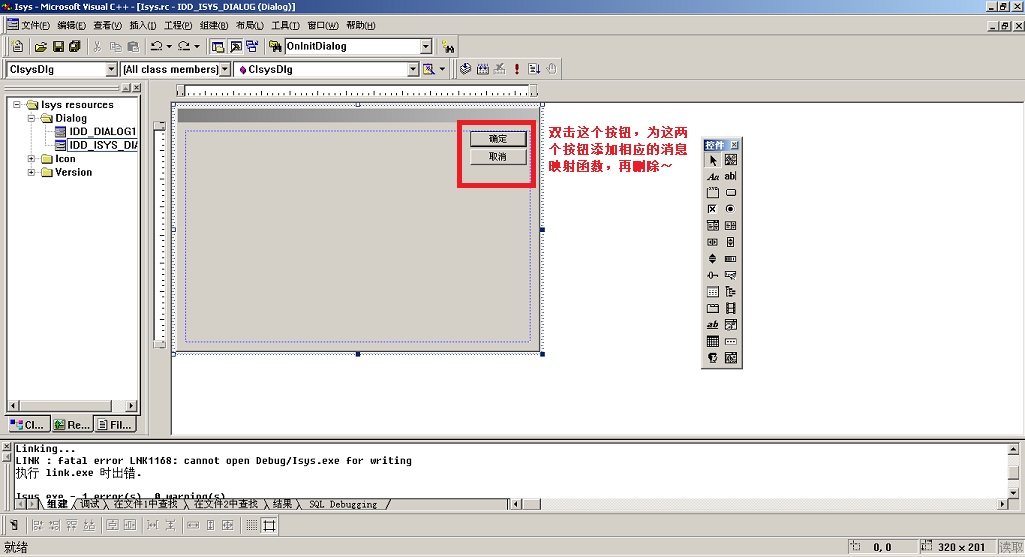The image size is (1025, 557).
Task: Click the Redo arrow icon
Action: pos(184,46)
